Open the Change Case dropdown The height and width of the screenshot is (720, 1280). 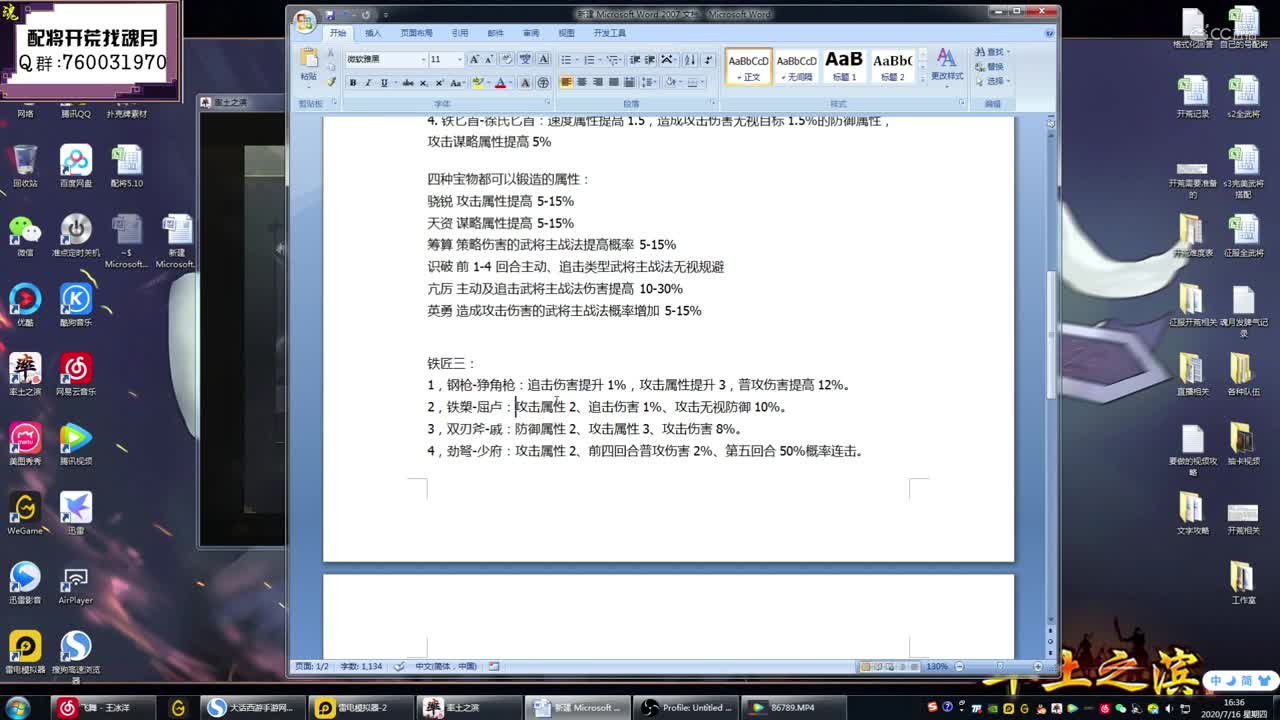[x=457, y=83]
